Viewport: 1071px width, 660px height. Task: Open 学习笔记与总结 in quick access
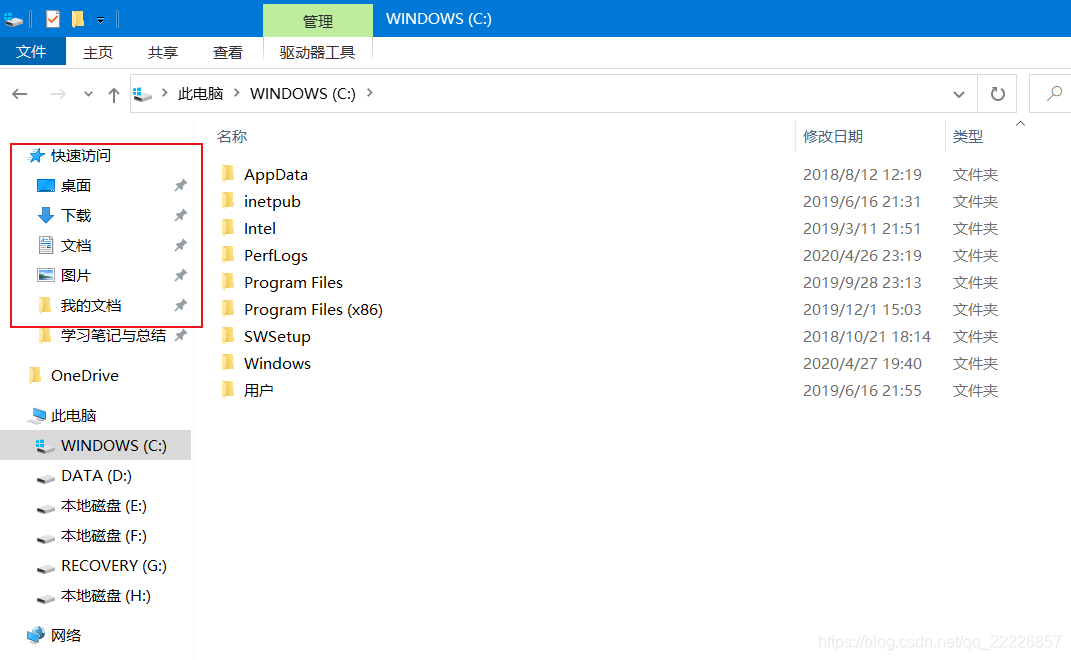113,336
